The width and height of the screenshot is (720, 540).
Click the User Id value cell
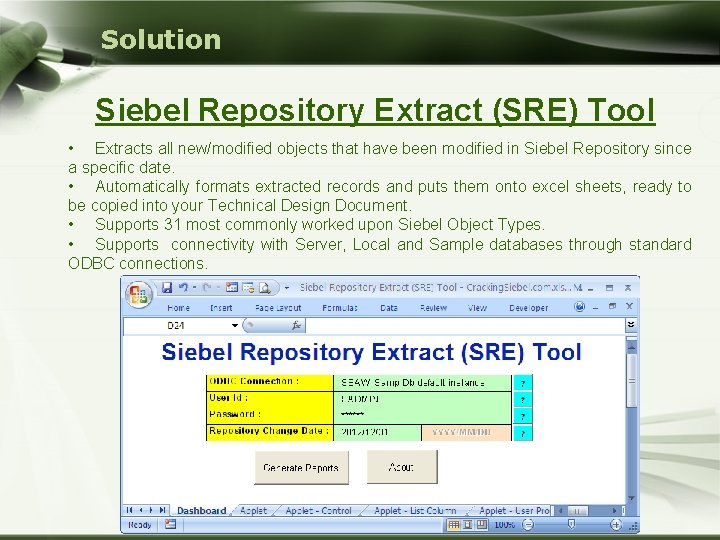point(422,399)
